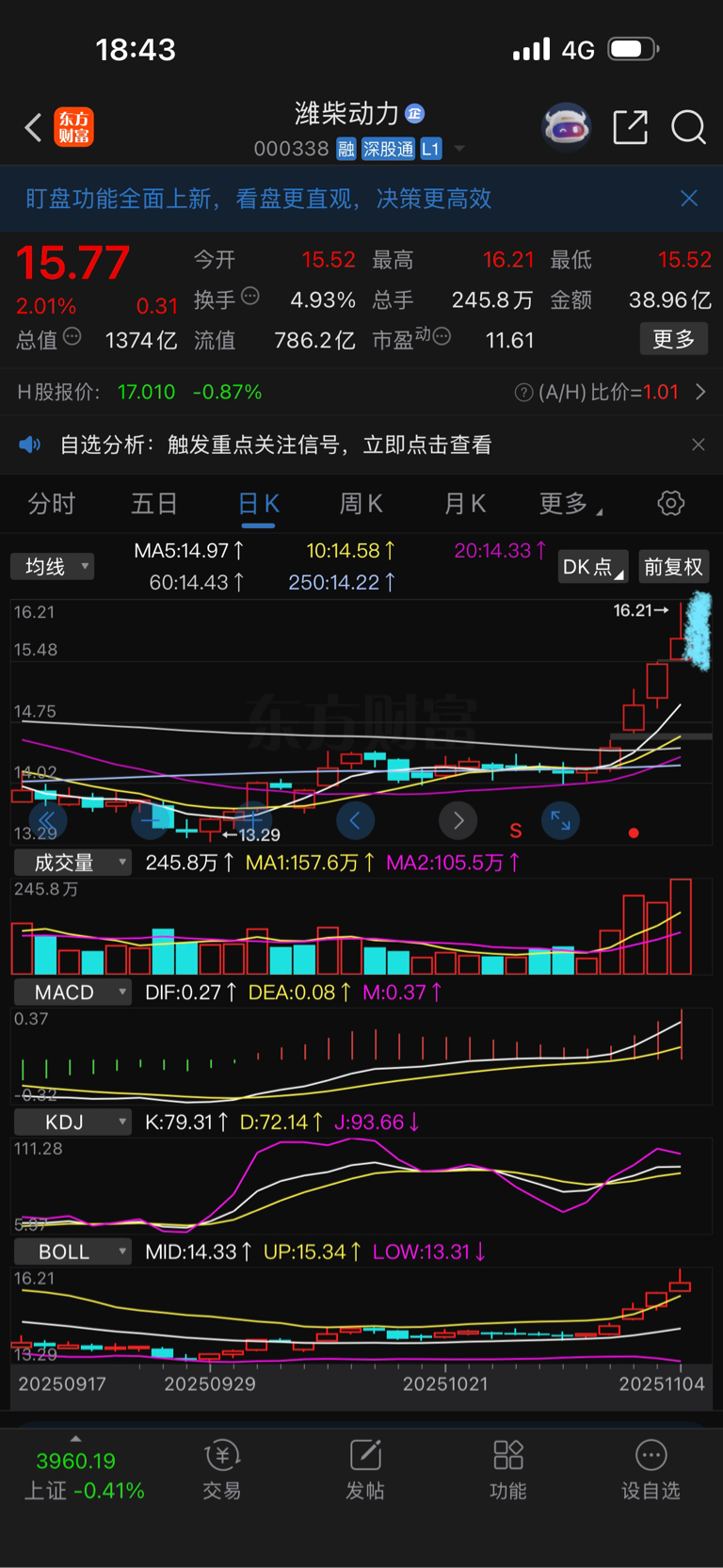723x1568 pixels.
Task: Tap the J:93.66 KDJ reading
Action: [x=377, y=1123]
